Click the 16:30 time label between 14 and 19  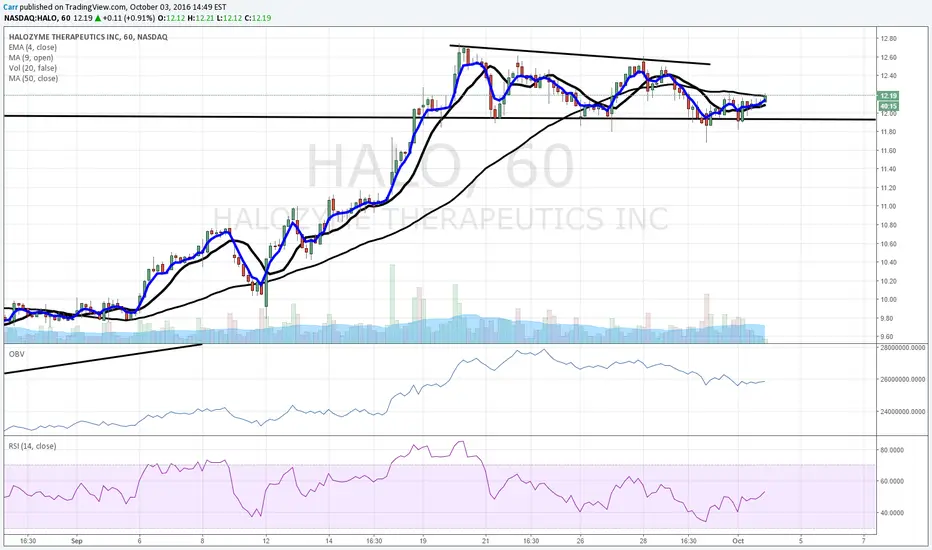point(374,541)
